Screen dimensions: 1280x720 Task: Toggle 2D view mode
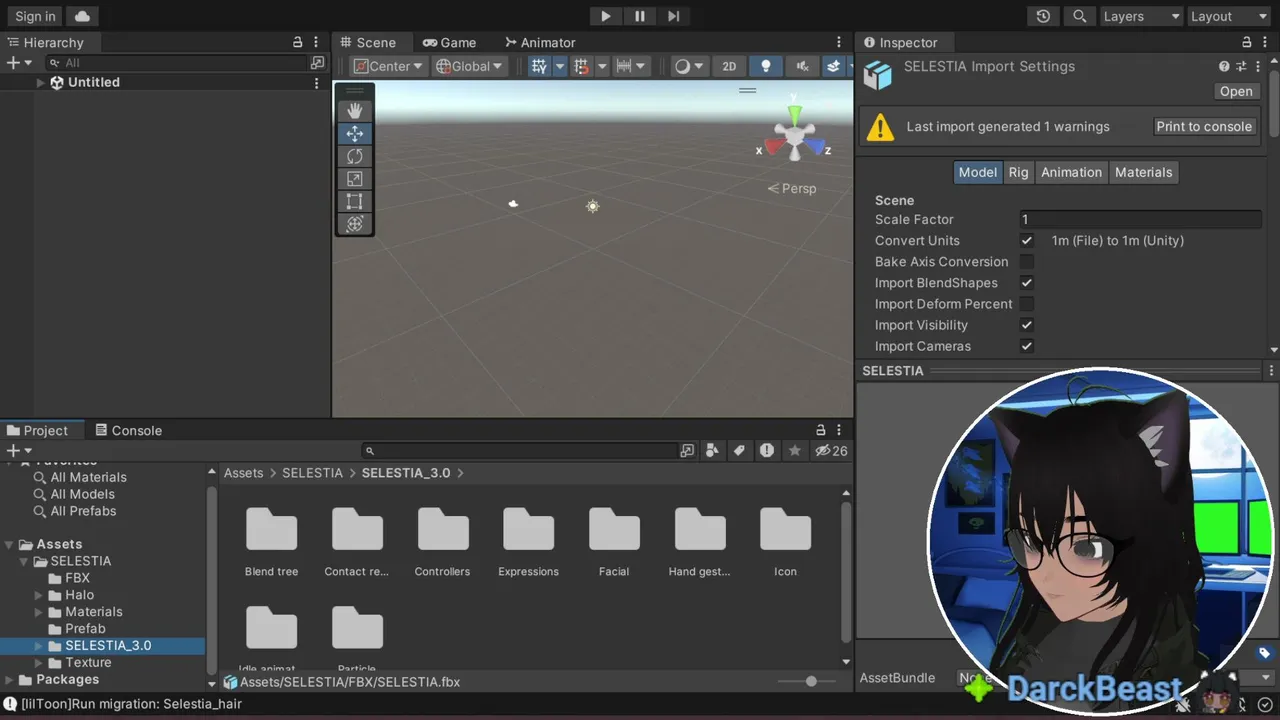coord(729,67)
